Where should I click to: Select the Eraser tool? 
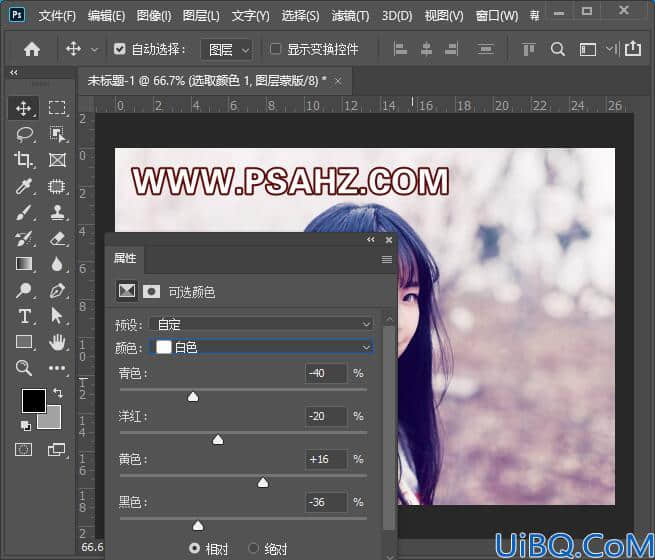pyautogui.click(x=57, y=238)
